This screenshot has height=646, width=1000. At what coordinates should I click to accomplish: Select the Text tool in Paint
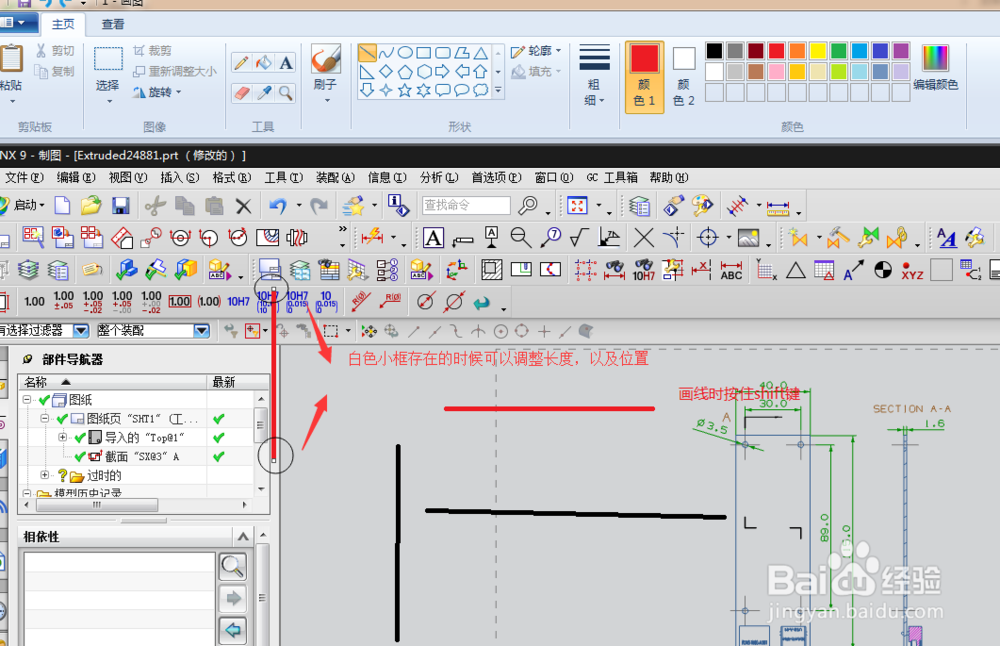[x=286, y=62]
